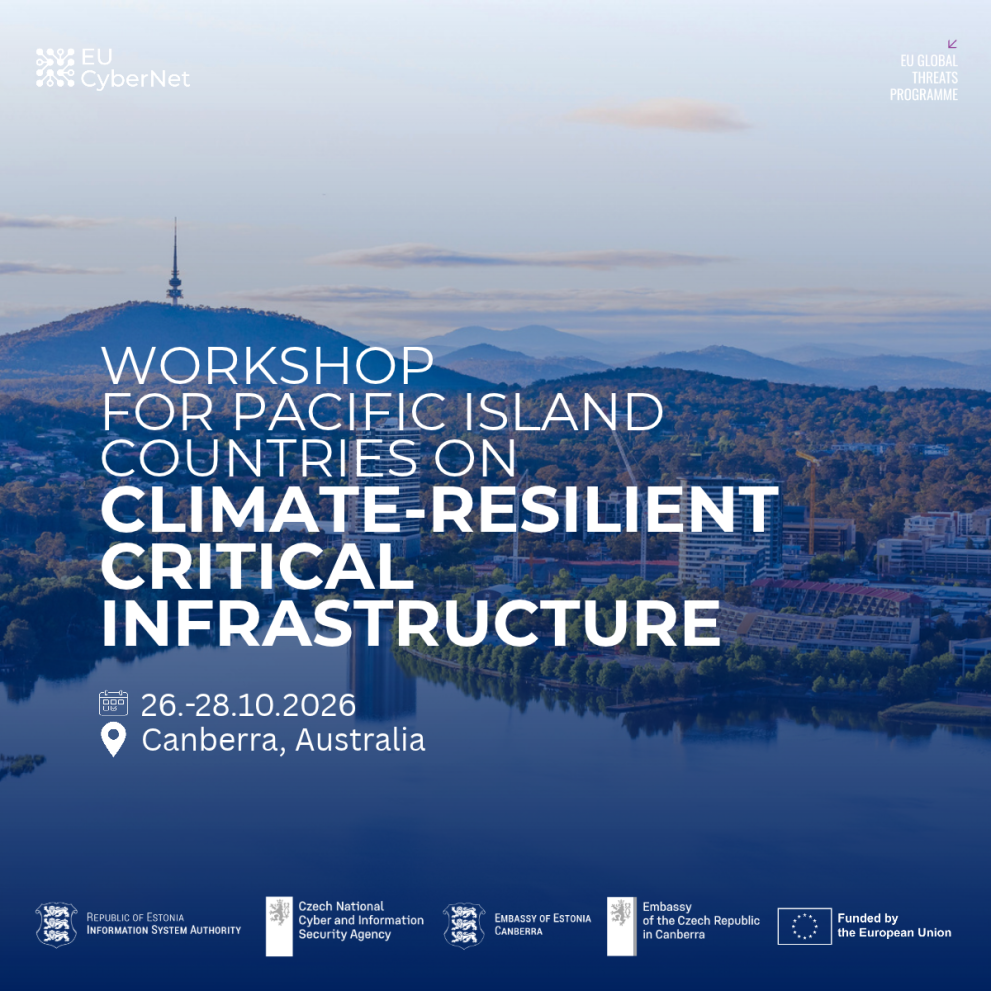Click the Embassy of Estonia Canberra text

coord(543,924)
